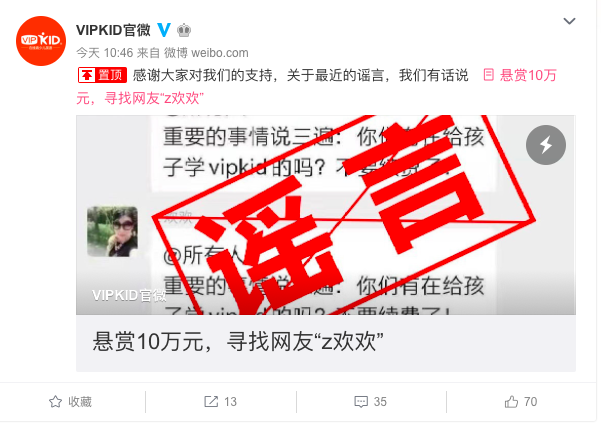
Task: Open the article title 悬赏10万元 card
Action: 326,343
